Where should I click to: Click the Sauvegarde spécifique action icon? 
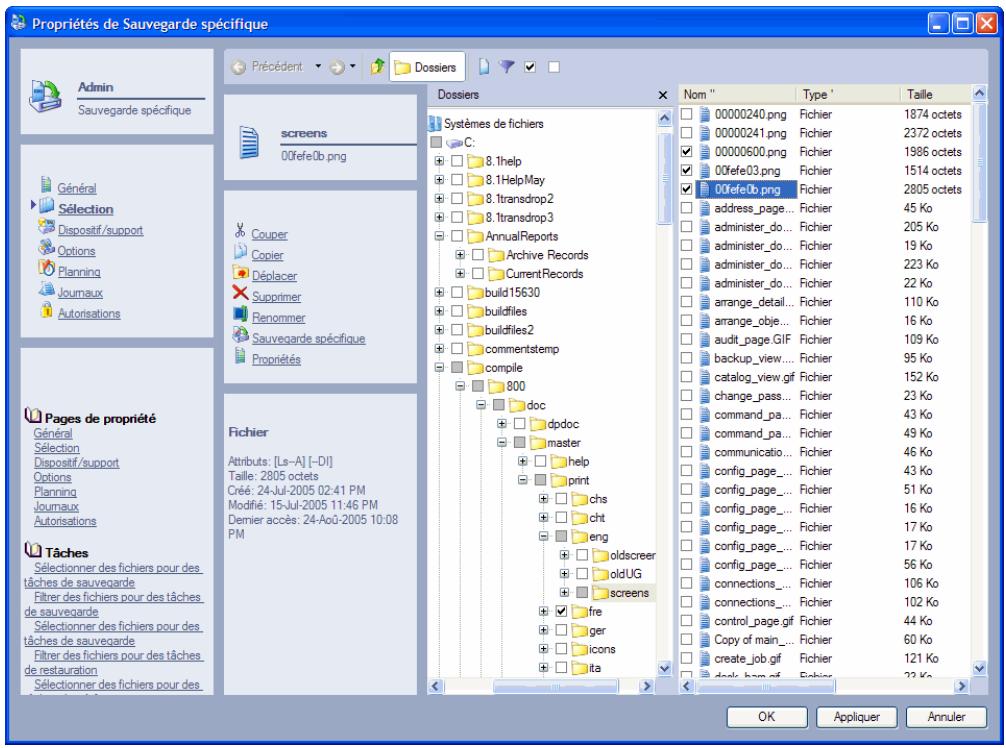tap(240, 335)
